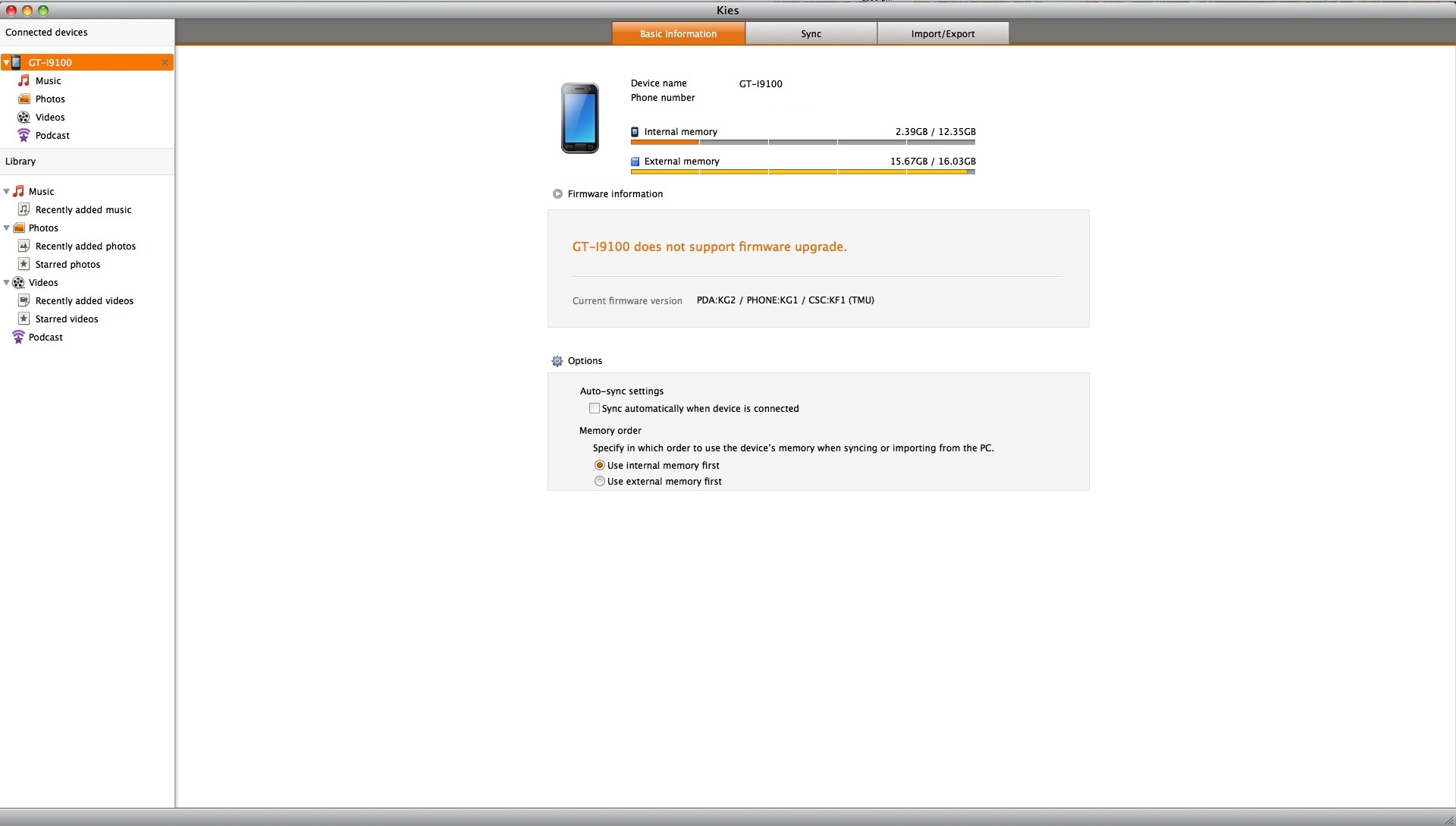Expand the Firmware information section arrow
This screenshot has height=826, width=1456.
tap(557, 194)
